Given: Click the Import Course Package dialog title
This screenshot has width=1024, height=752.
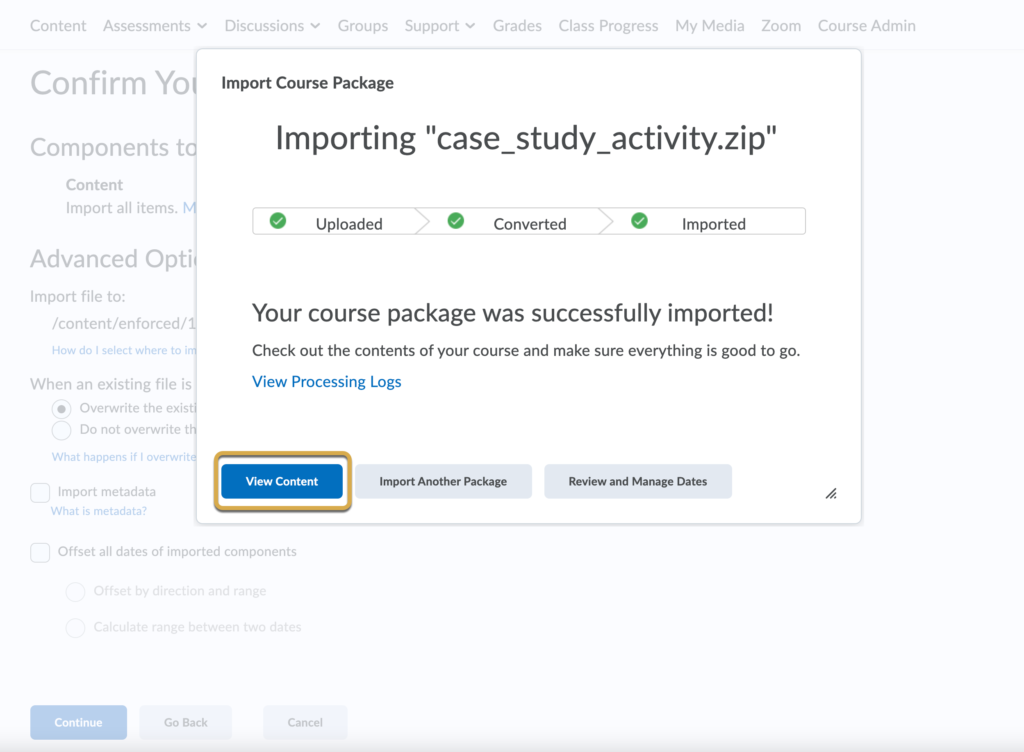Looking at the screenshot, I should (308, 83).
